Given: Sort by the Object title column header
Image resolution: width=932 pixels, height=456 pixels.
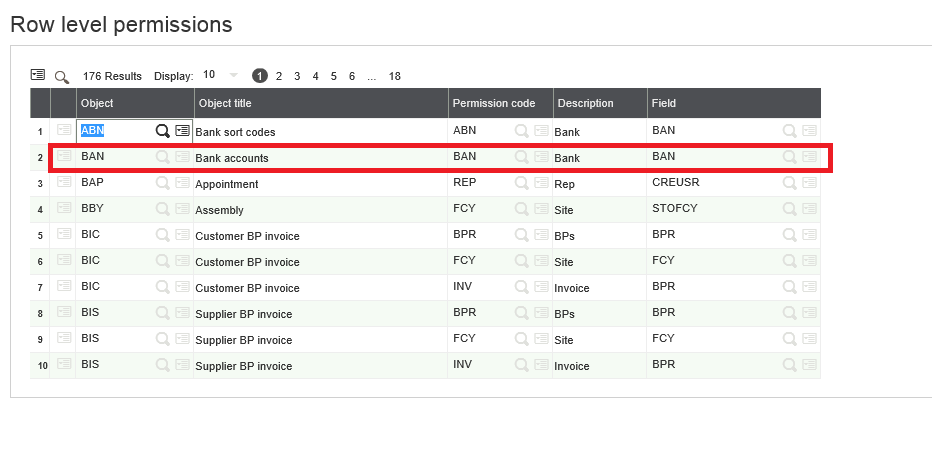Looking at the screenshot, I should [321, 103].
